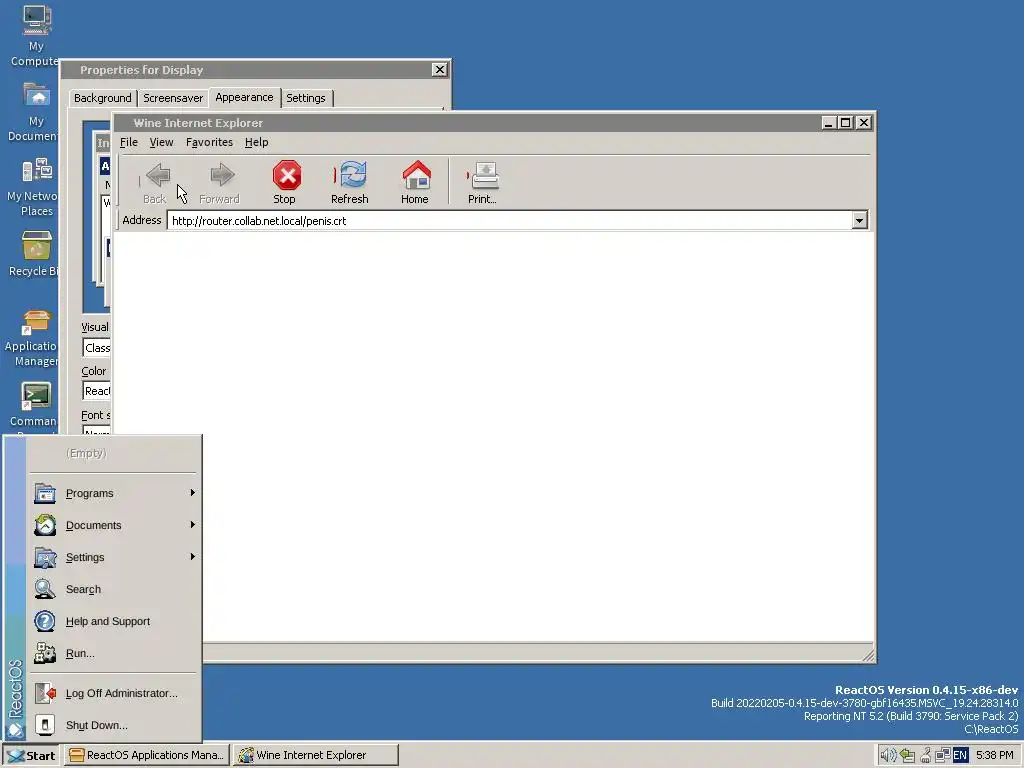Maximize the Wine Internet Explorer window

tap(846, 123)
